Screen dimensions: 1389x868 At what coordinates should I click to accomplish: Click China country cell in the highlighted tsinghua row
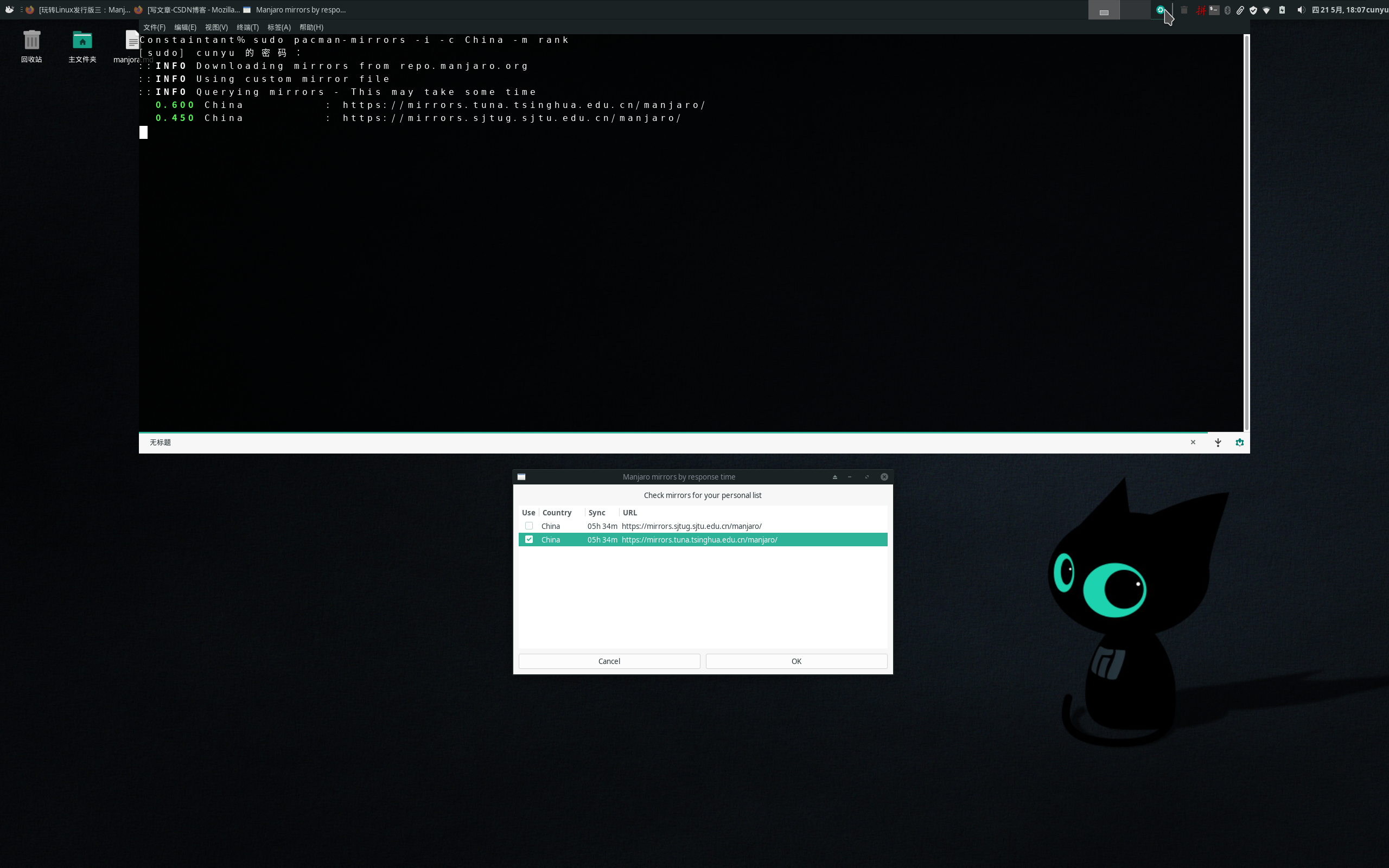click(x=550, y=540)
